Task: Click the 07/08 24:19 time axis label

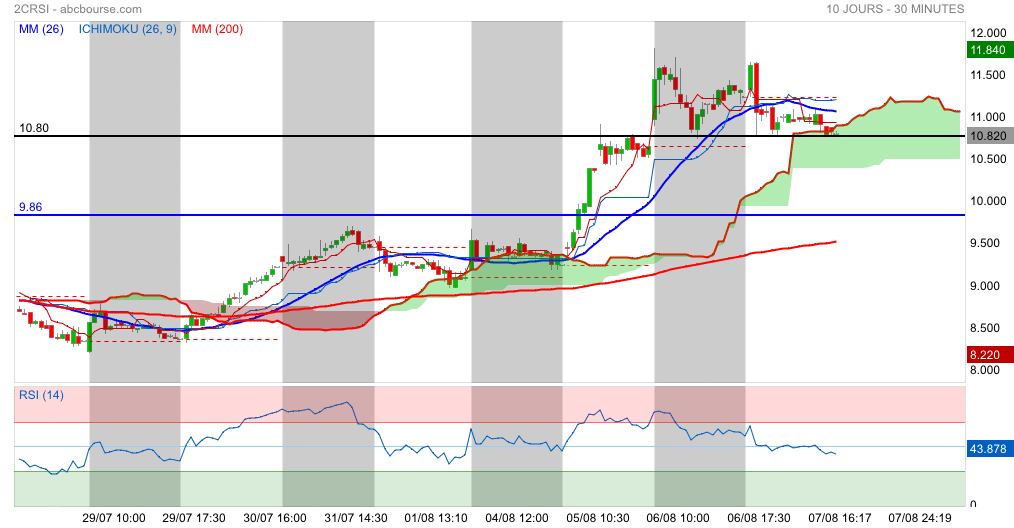Action: pyautogui.click(x=920, y=518)
